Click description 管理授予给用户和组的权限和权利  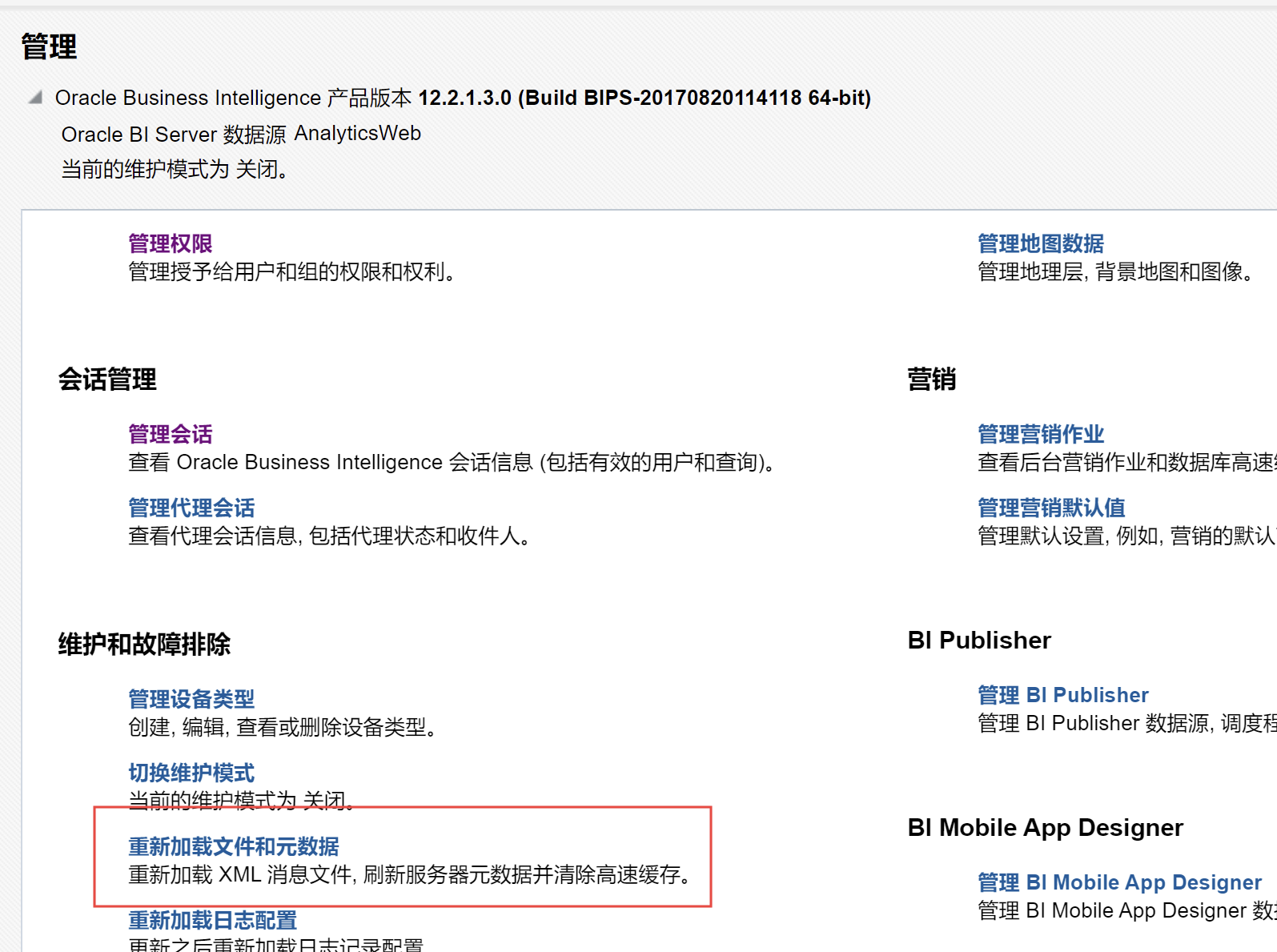(293, 272)
